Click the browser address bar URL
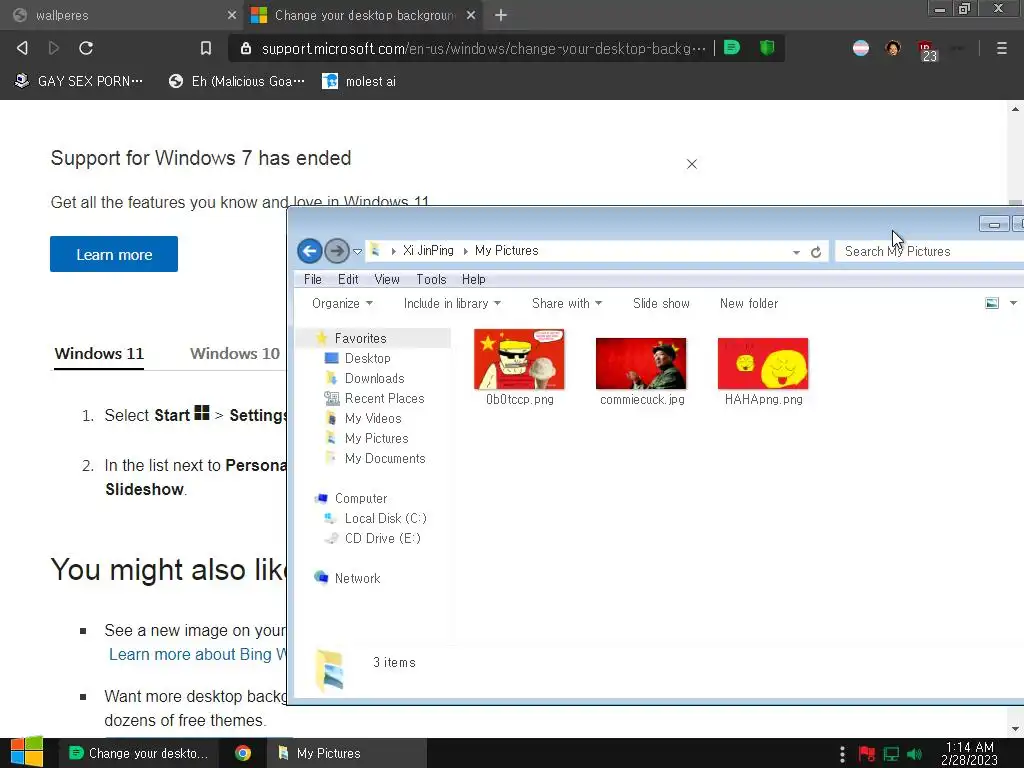Image resolution: width=1024 pixels, height=768 pixels. tap(483, 48)
